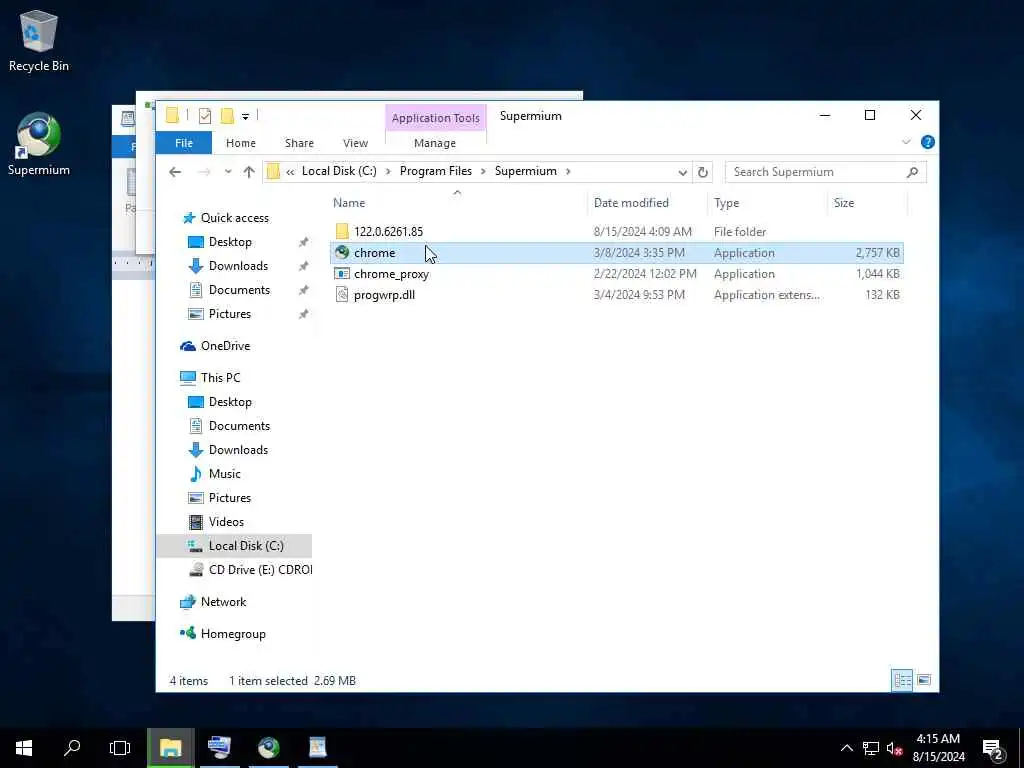
Task: Go back with the Back arrow
Action: click(175, 172)
